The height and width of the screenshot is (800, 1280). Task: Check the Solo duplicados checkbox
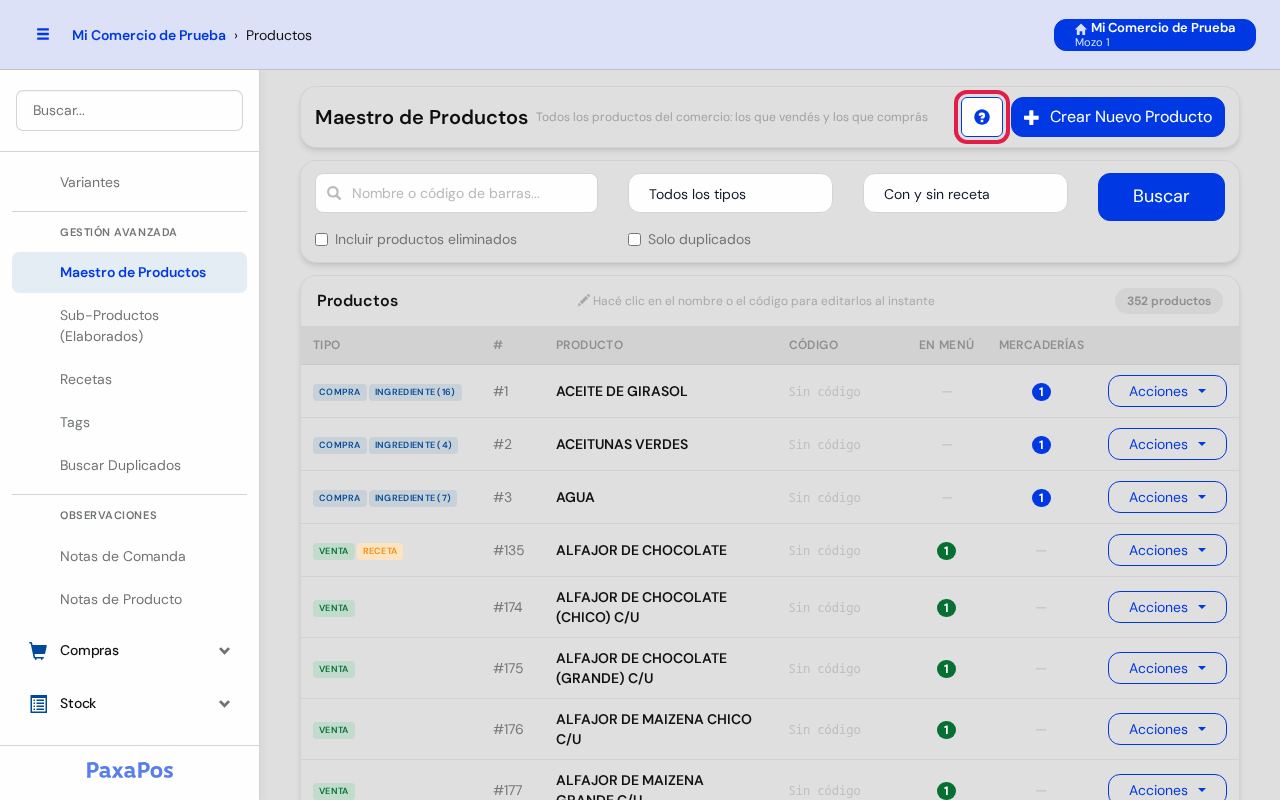(634, 240)
